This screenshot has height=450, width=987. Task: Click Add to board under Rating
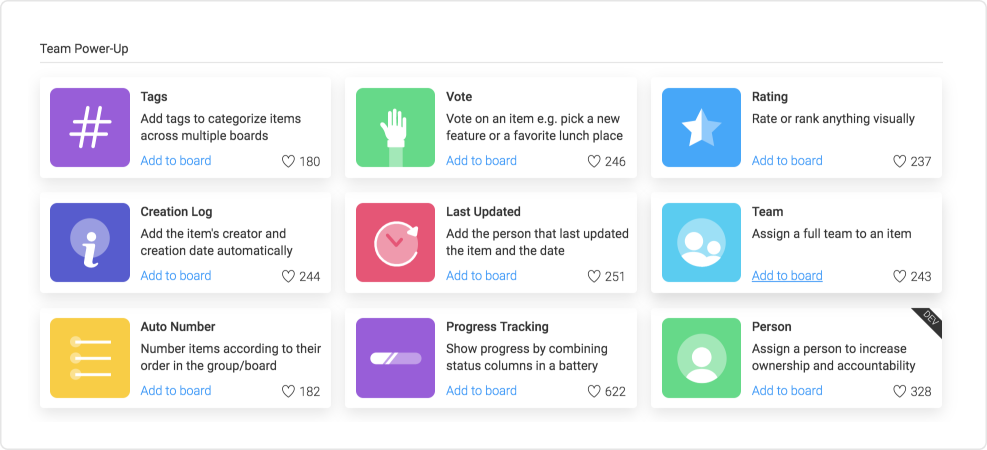pos(787,160)
